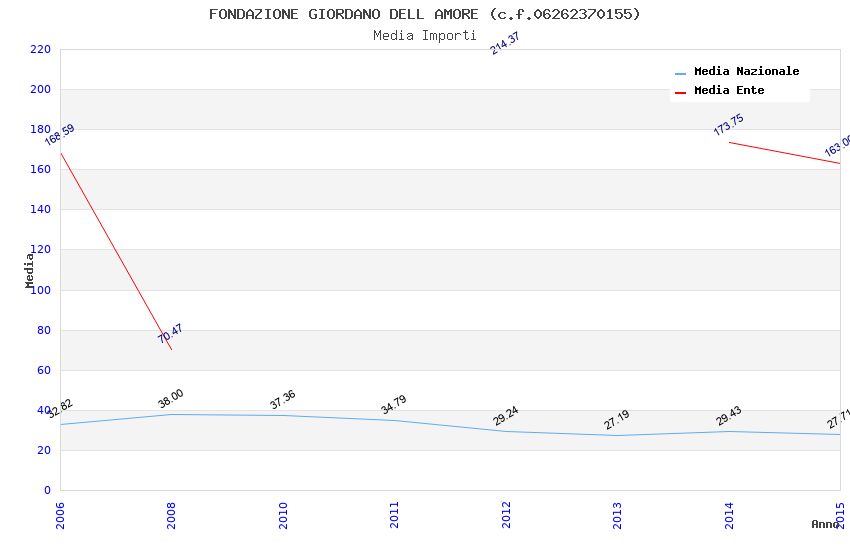Select the 70.47 data label
This screenshot has width=850, height=550.
pos(170,333)
